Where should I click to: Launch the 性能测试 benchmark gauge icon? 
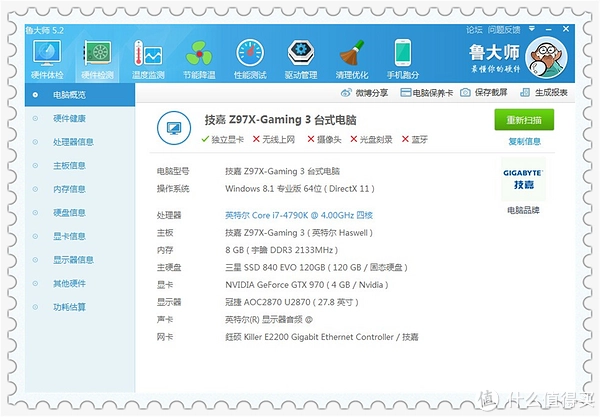(x=250, y=59)
